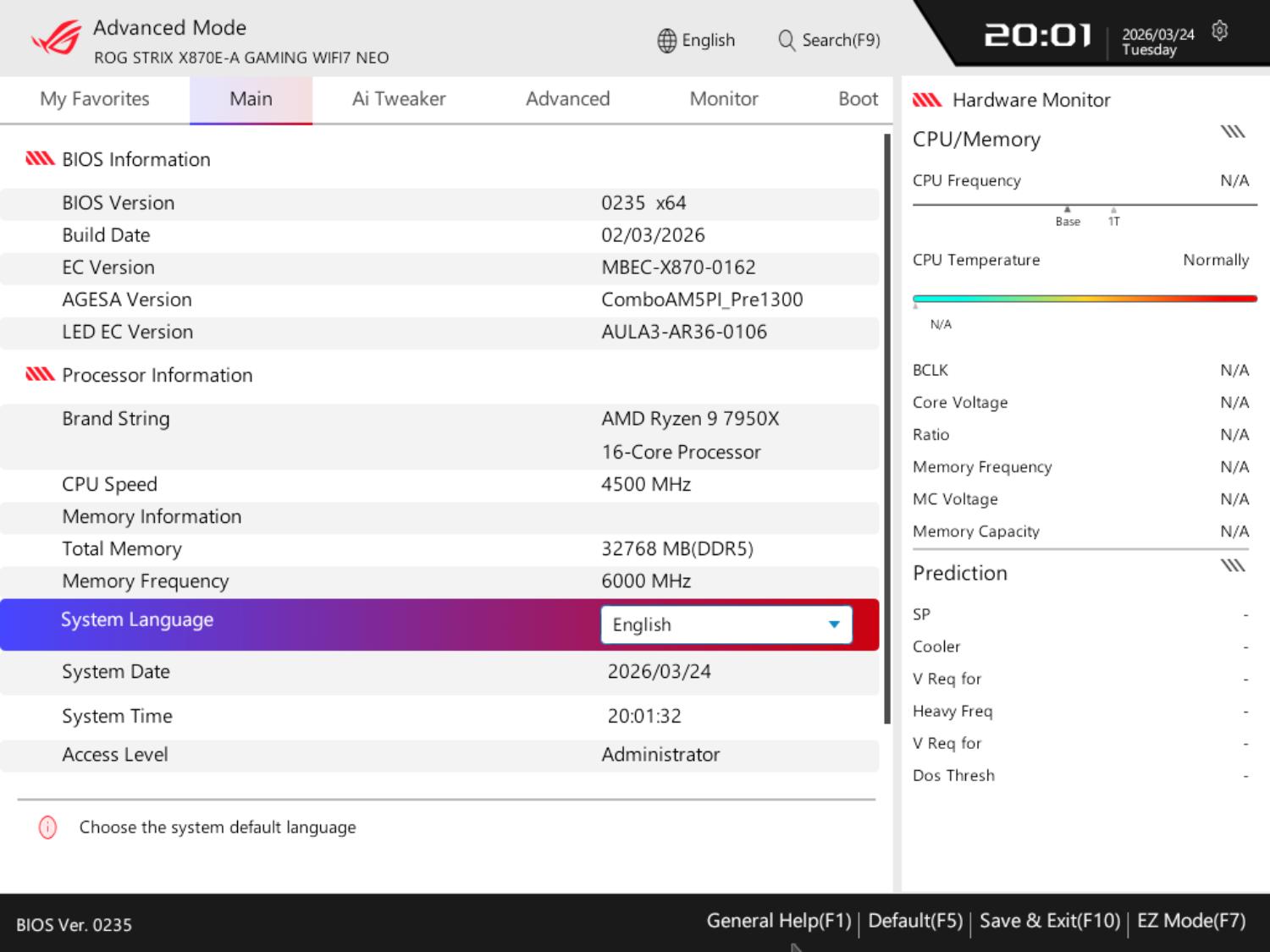Switch to the Ai Tweaker tab
Screen dimensions: 1270x952
coord(398,99)
